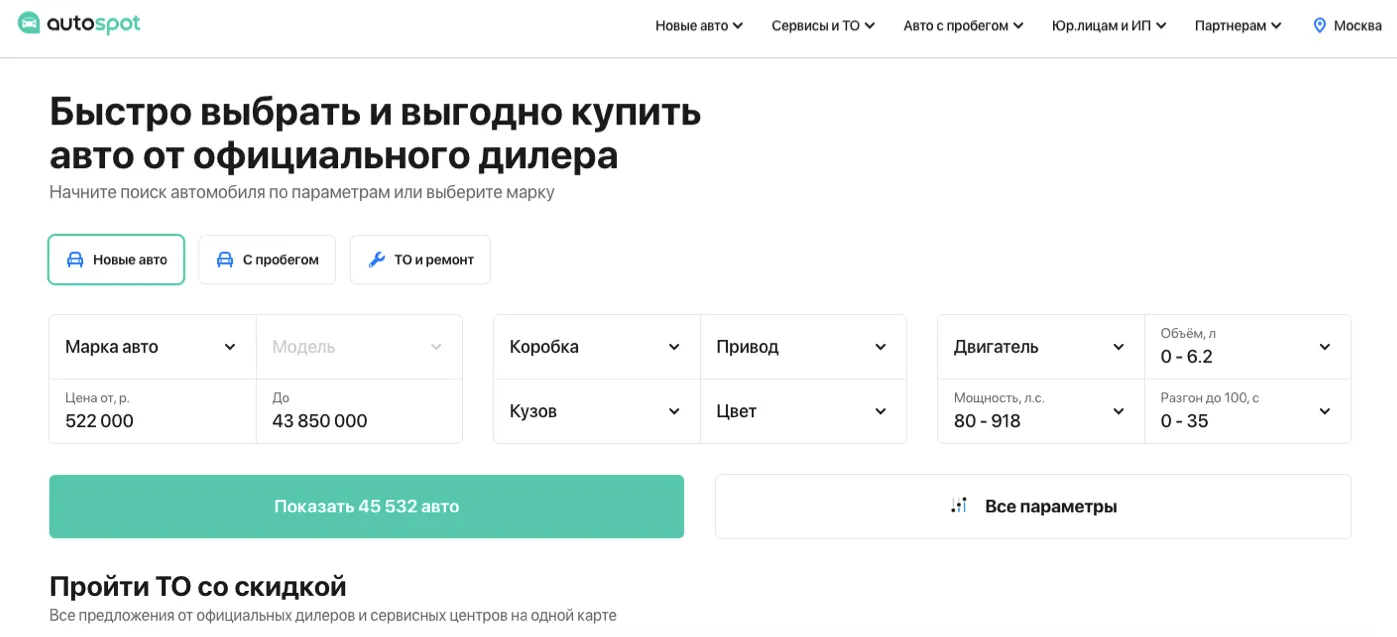This screenshot has width=1397, height=637.
Task: Open Новые авто menu in header
Action: (699, 26)
